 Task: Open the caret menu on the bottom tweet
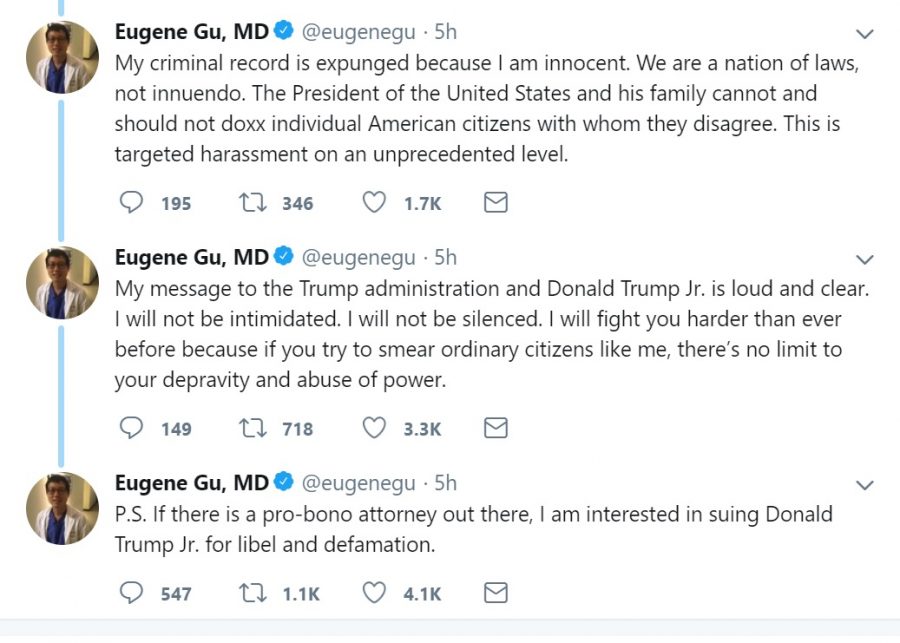pos(864,485)
